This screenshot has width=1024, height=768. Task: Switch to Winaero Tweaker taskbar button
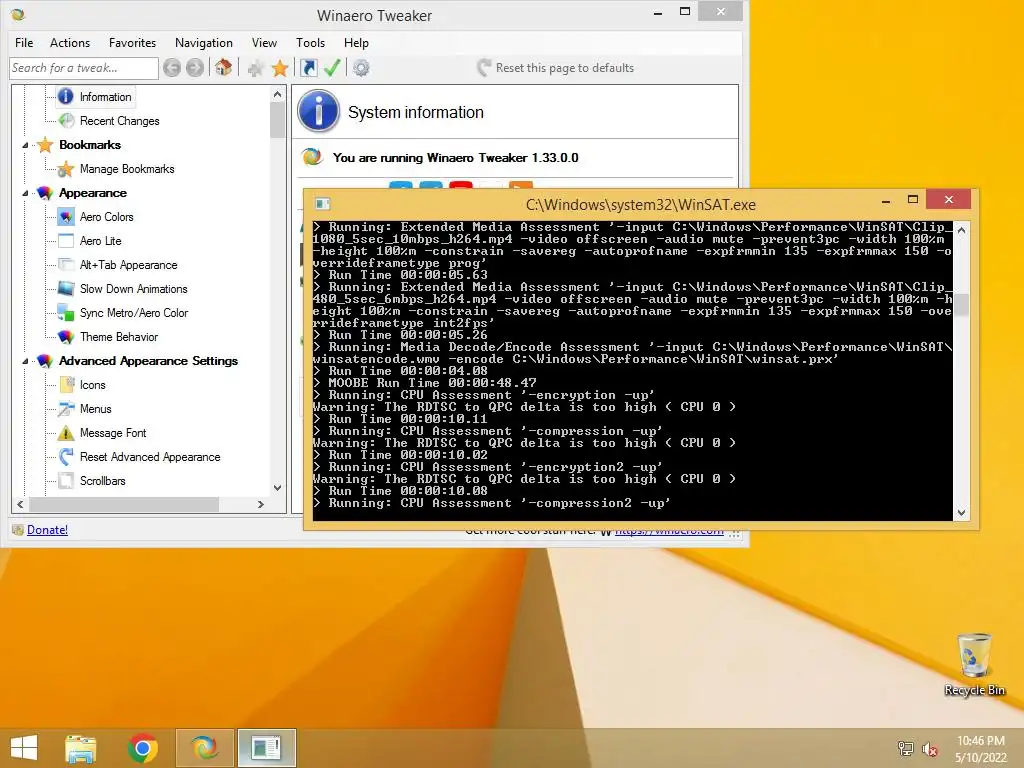(x=204, y=748)
